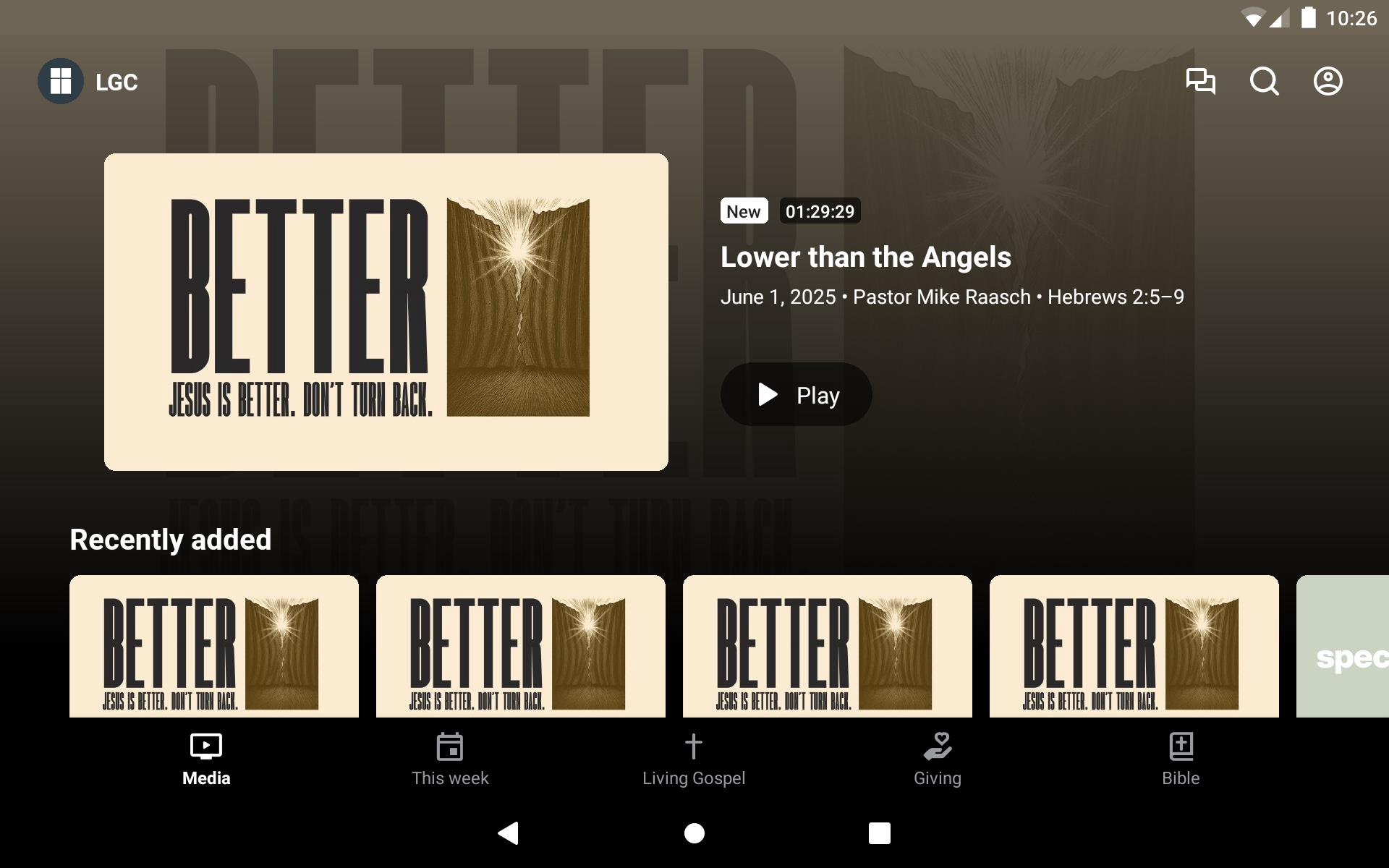This screenshot has width=1389, height=868.
Task: Play the Lower than the Angels sermon
Action: [x=796, y=394]
